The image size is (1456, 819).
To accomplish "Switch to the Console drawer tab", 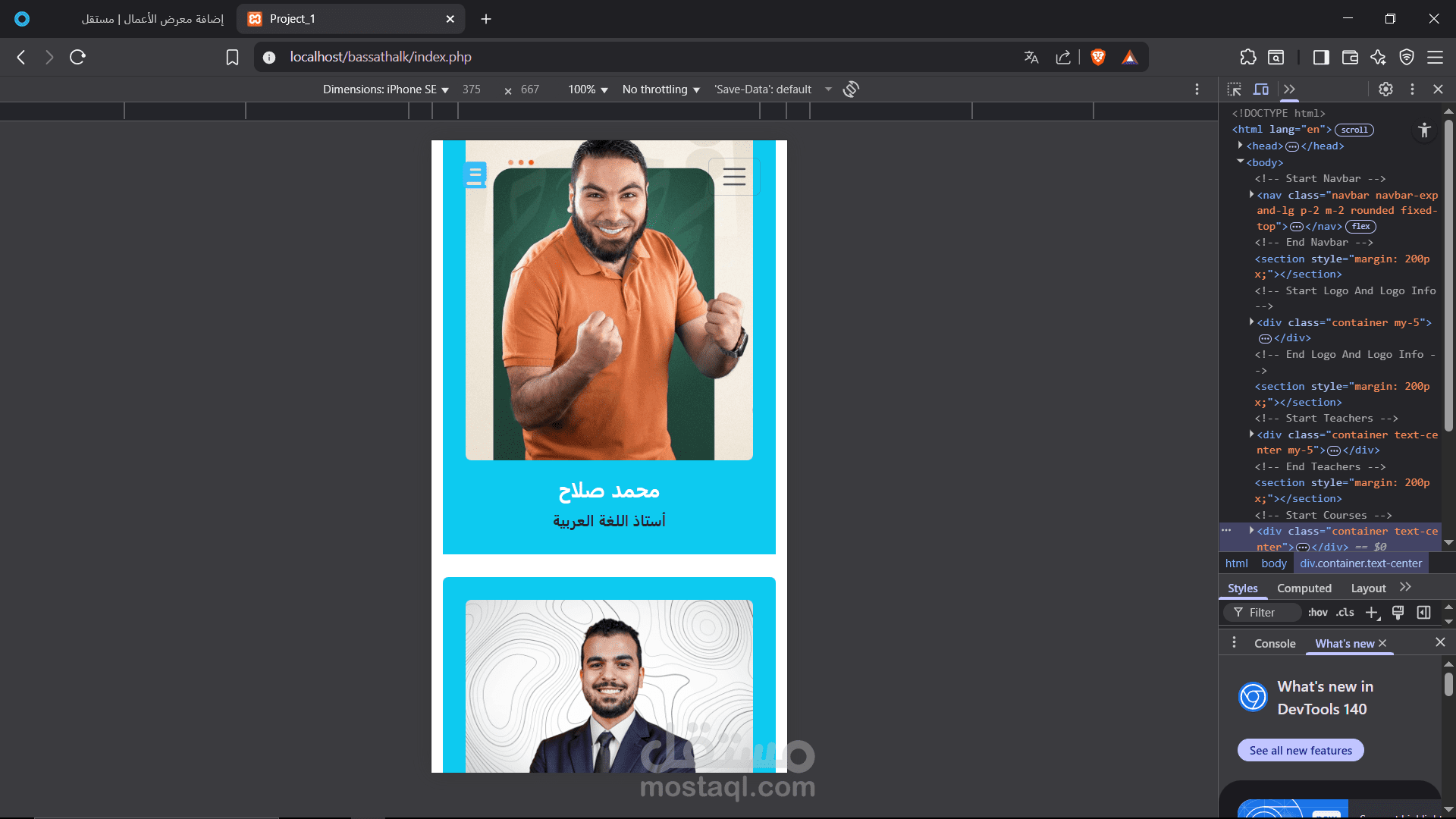I will tap(1275, 644).
